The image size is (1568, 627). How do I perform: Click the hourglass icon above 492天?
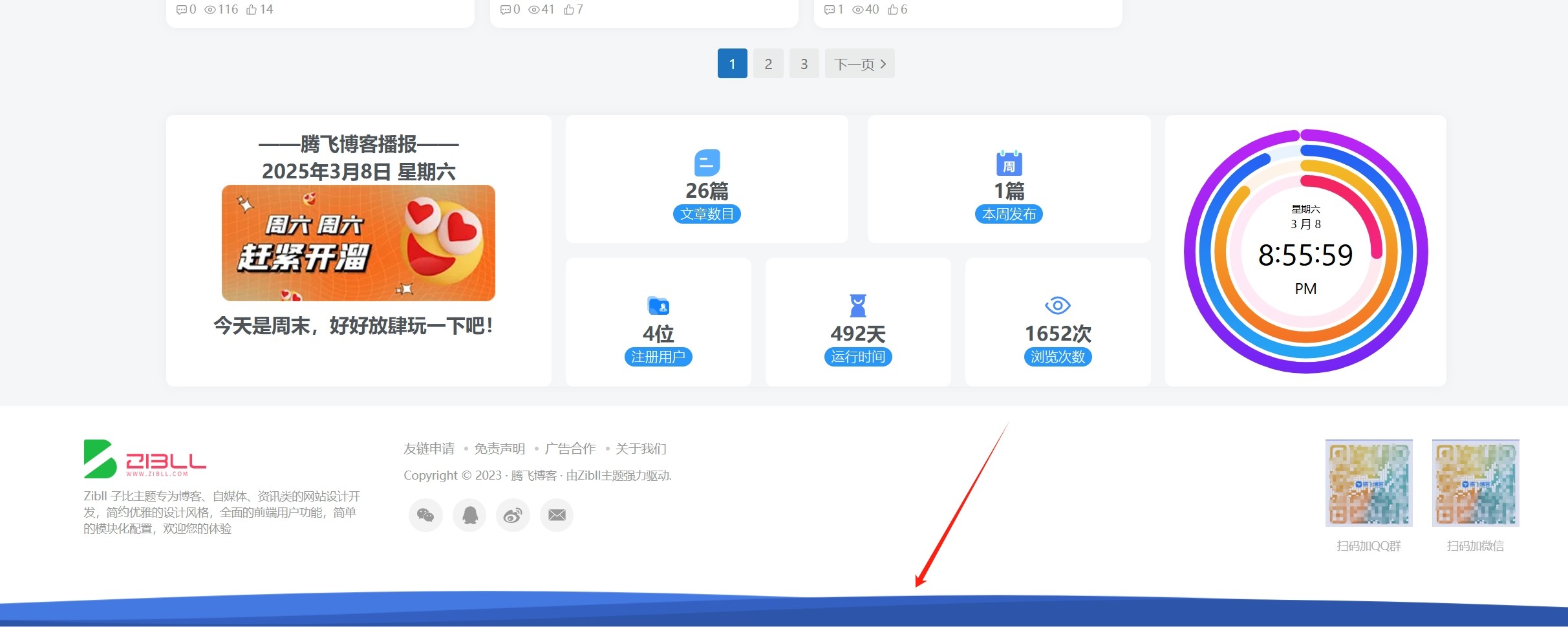[x=857, y=306]
